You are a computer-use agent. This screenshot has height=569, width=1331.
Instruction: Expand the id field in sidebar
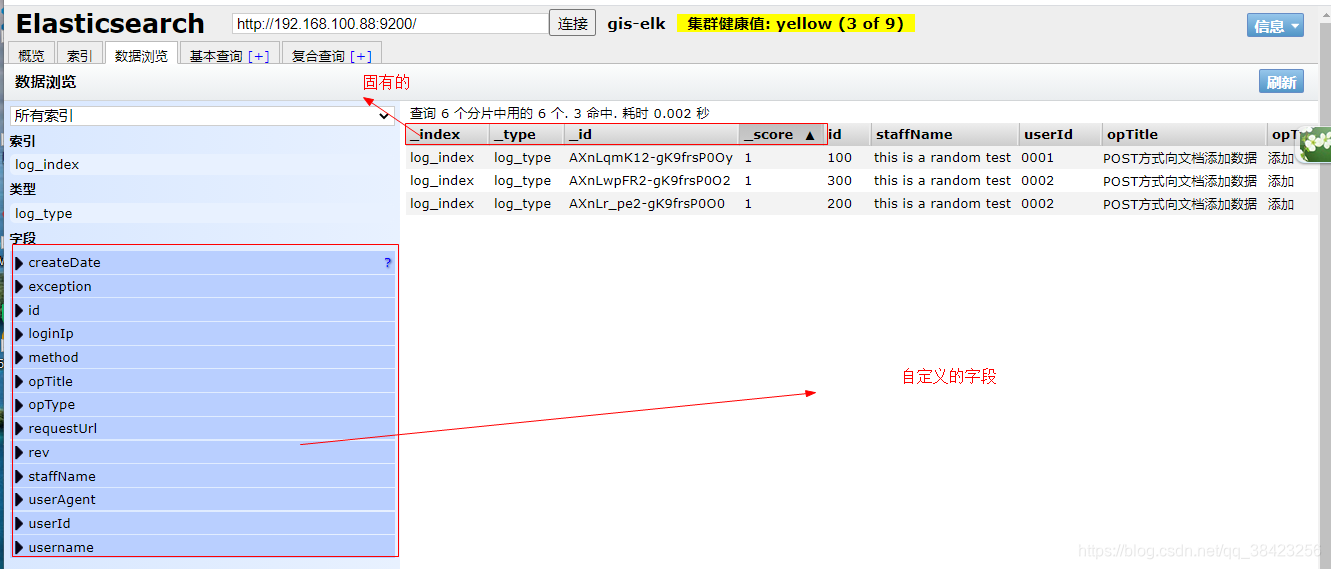tap(204, 311)
